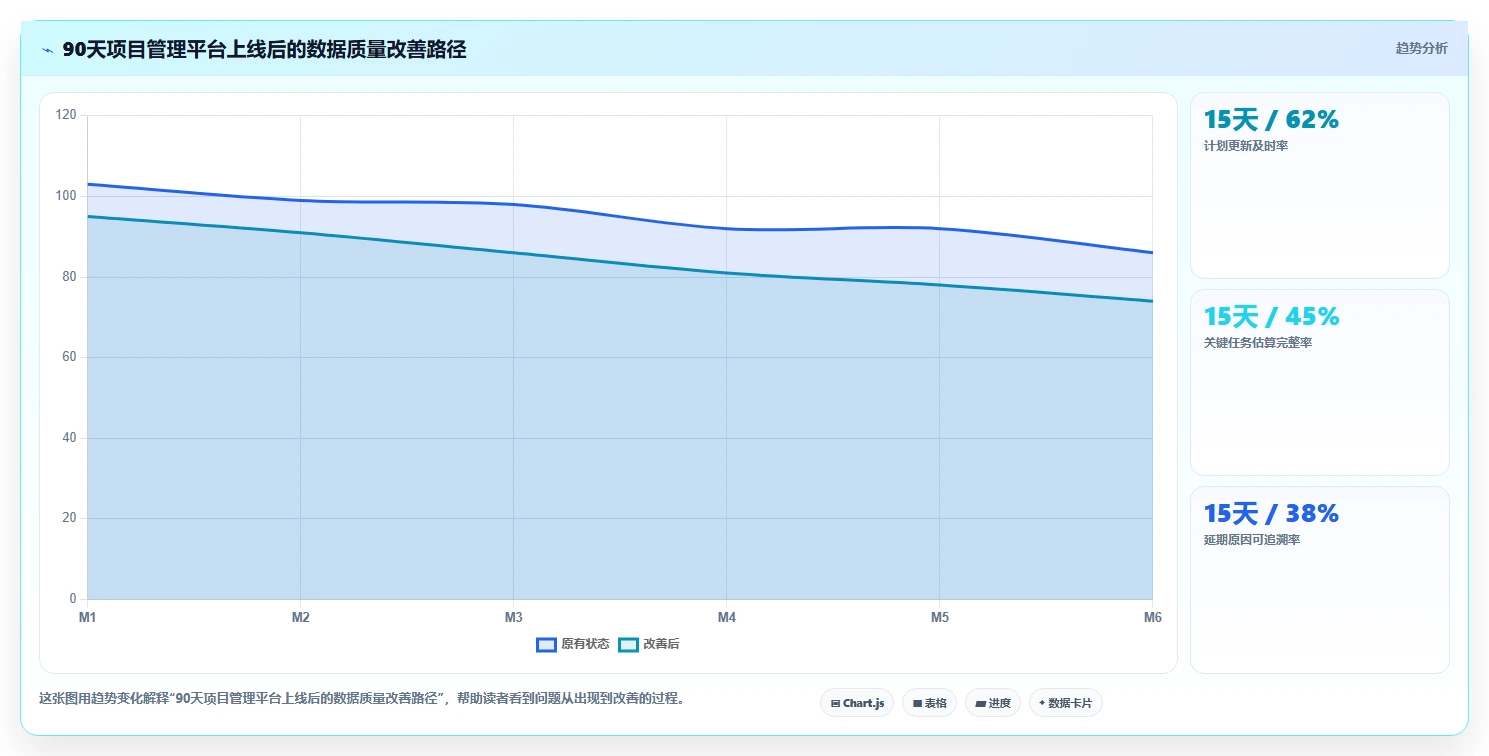
Task: Click the 40 y-axis value
Action: point(69,438)
